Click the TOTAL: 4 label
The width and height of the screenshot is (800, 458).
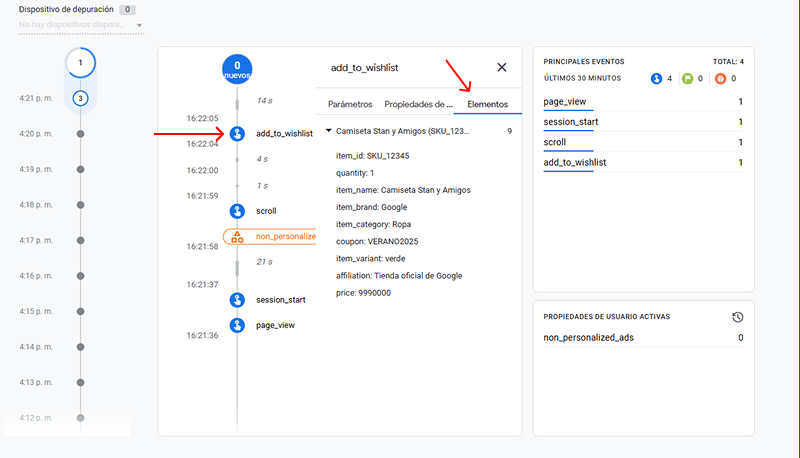(728, 62)
